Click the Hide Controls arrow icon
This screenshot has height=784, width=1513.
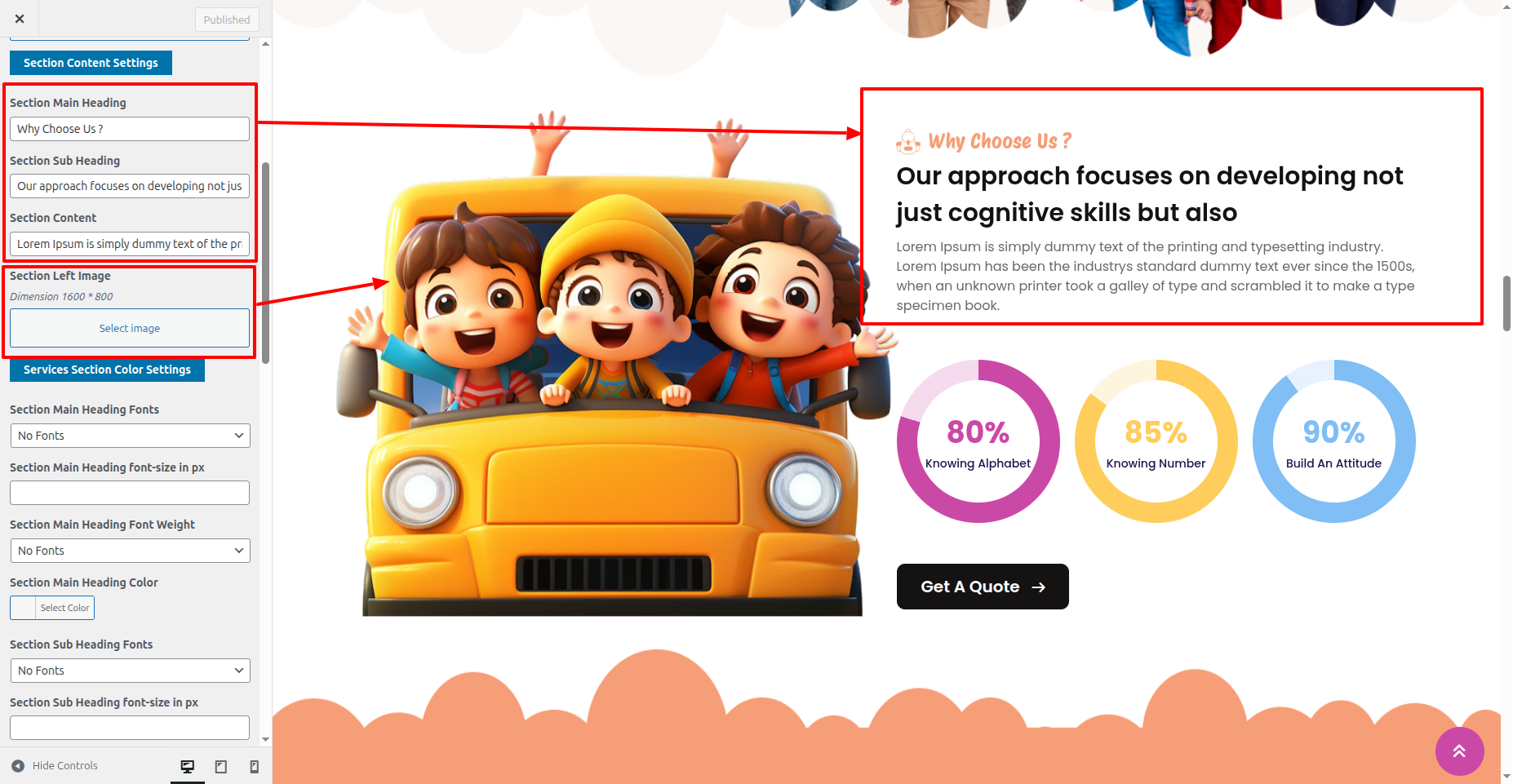(18, 766)
